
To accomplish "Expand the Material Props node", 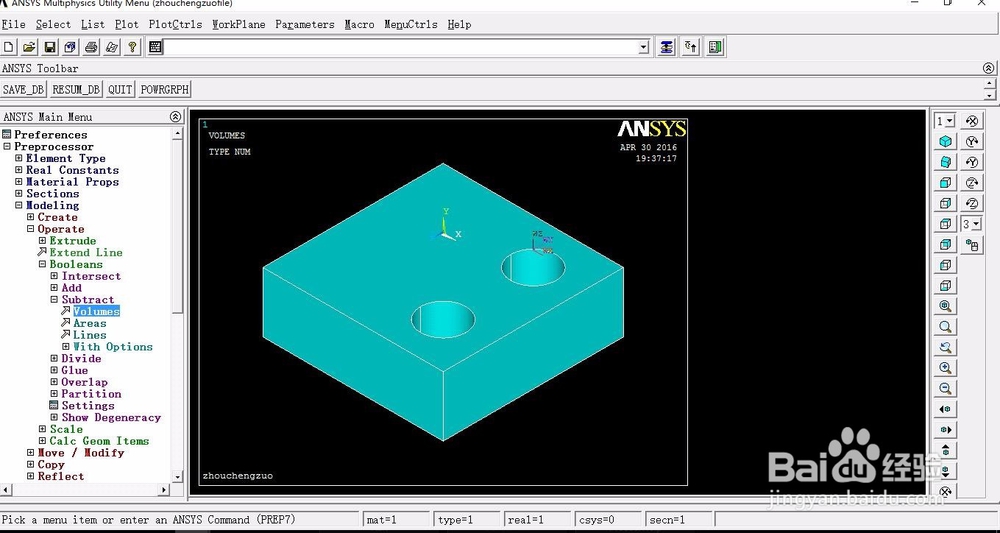I will click(18, 182).
